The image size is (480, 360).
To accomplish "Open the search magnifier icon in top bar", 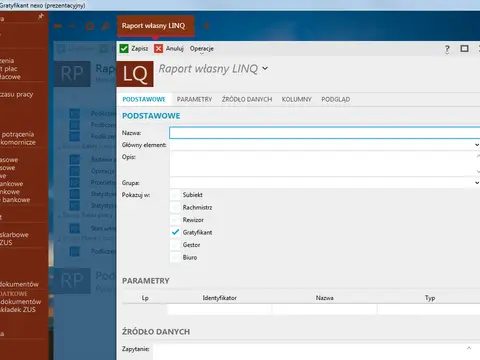I will point(106,26).
